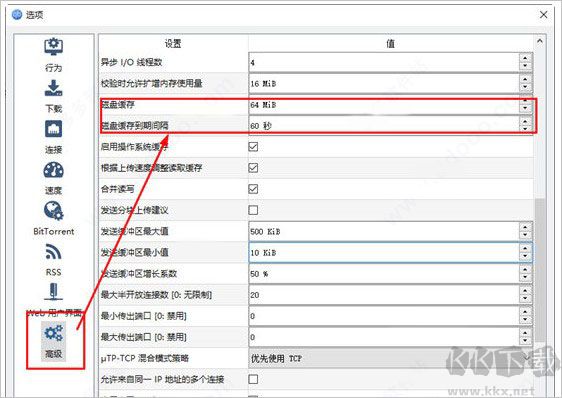The height and width of the screenshot is (398, 562).
Task: Decrease the 异步 I/O 线程数 value
Action: coord(525,66)
